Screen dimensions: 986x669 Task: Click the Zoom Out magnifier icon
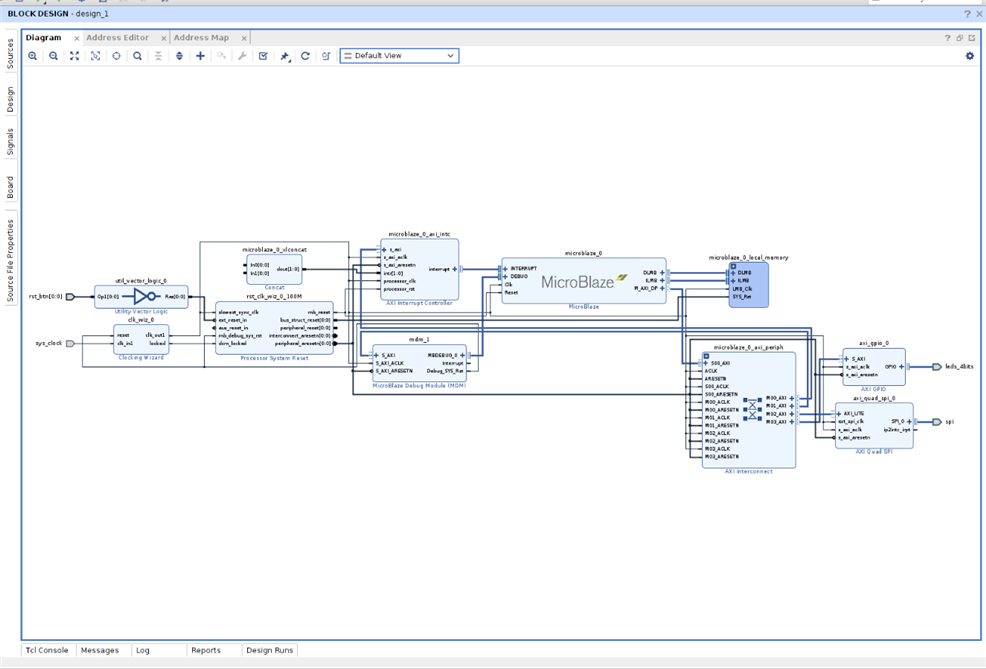coord(54,56)
